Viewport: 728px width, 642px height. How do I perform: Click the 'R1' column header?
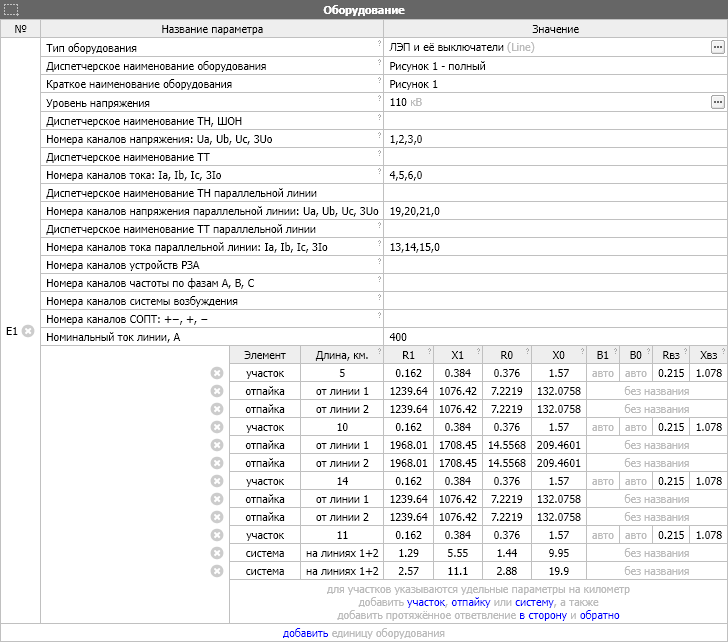click(x=408, y=355)
